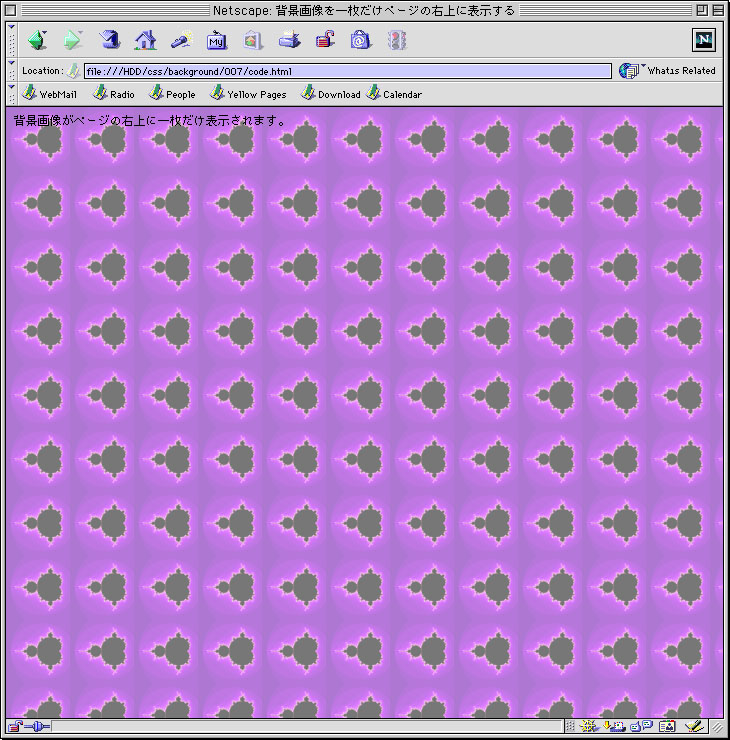Click the Back navigation arrow
This screenshot has height=740, width=730.
(37, 41)
